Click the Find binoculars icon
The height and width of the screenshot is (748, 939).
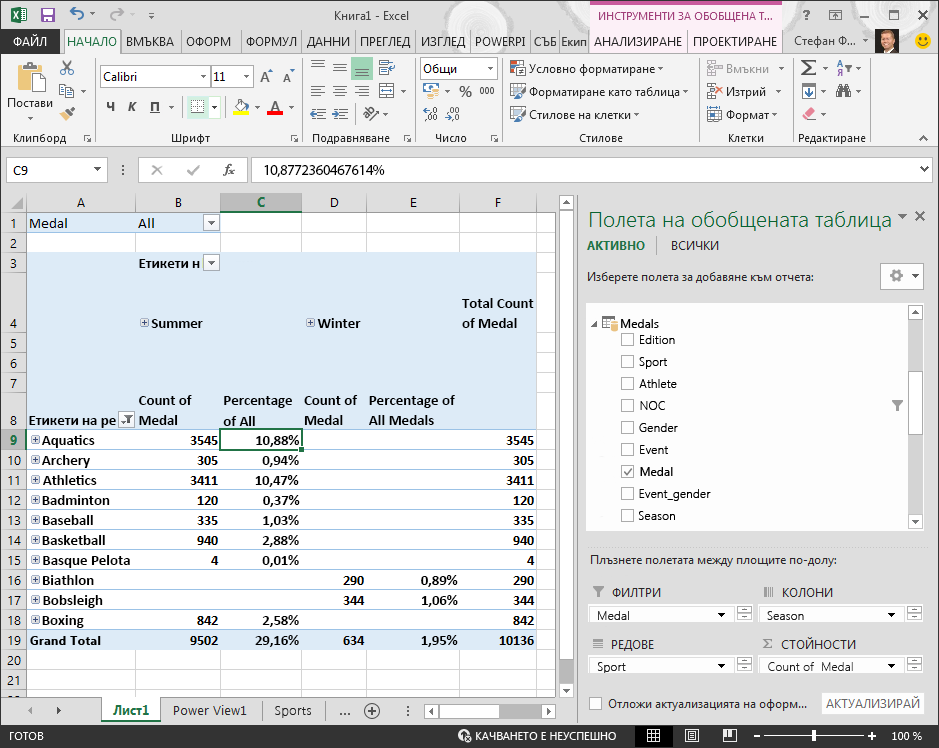tap(843, 91)
